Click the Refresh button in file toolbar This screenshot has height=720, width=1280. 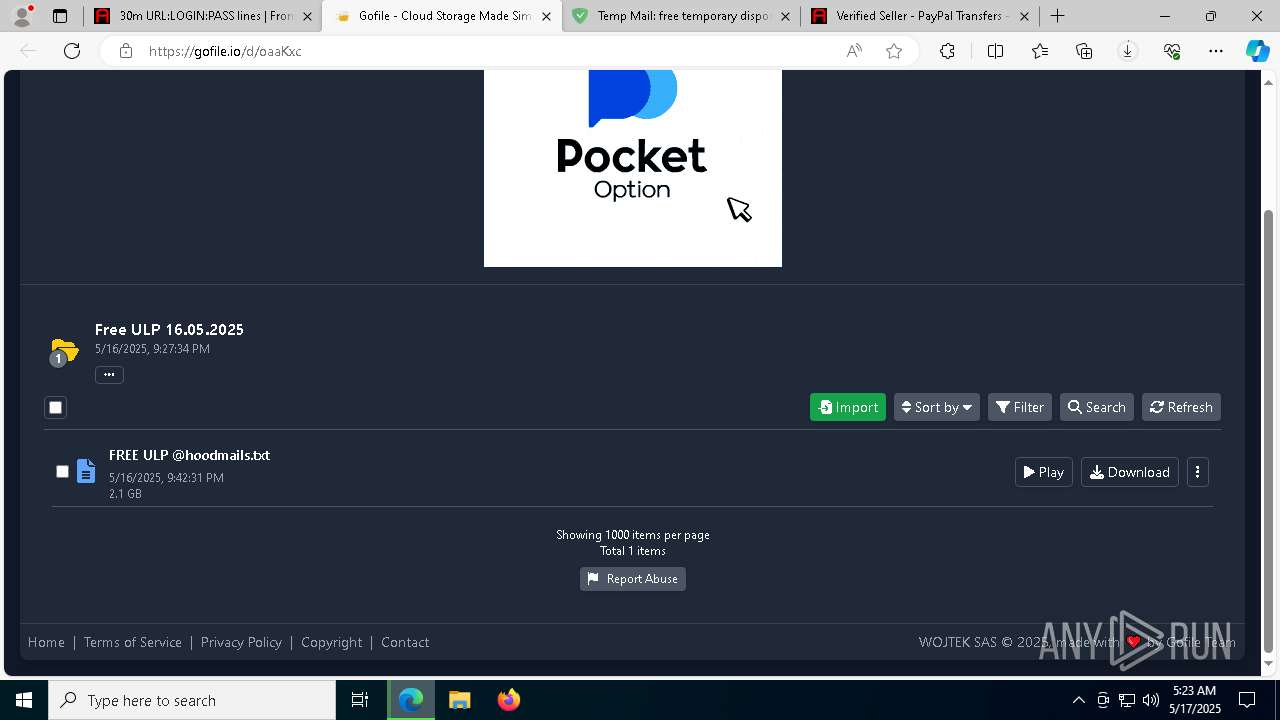(1181, 407)
